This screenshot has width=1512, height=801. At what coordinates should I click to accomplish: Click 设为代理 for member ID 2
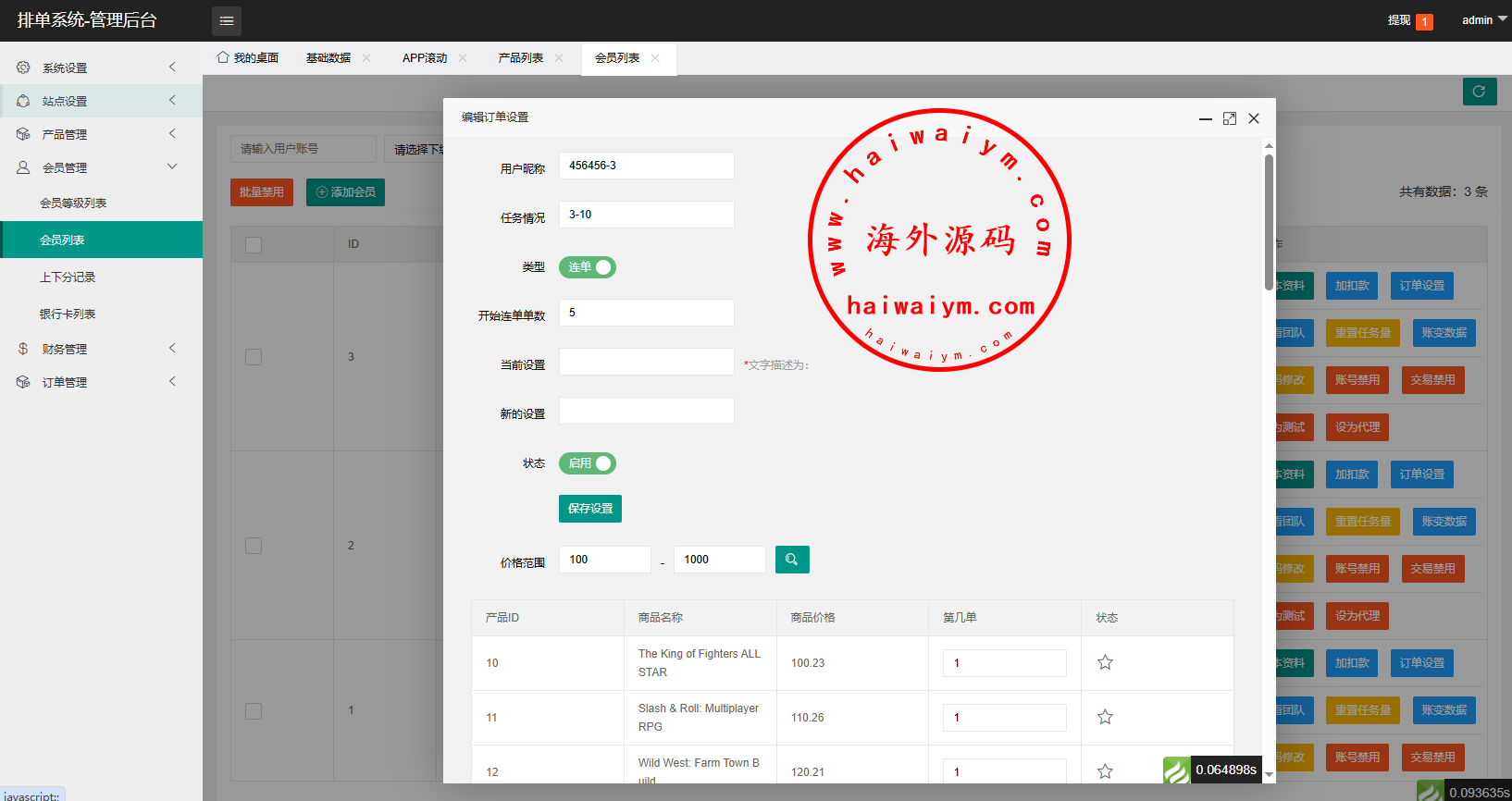1357,616
